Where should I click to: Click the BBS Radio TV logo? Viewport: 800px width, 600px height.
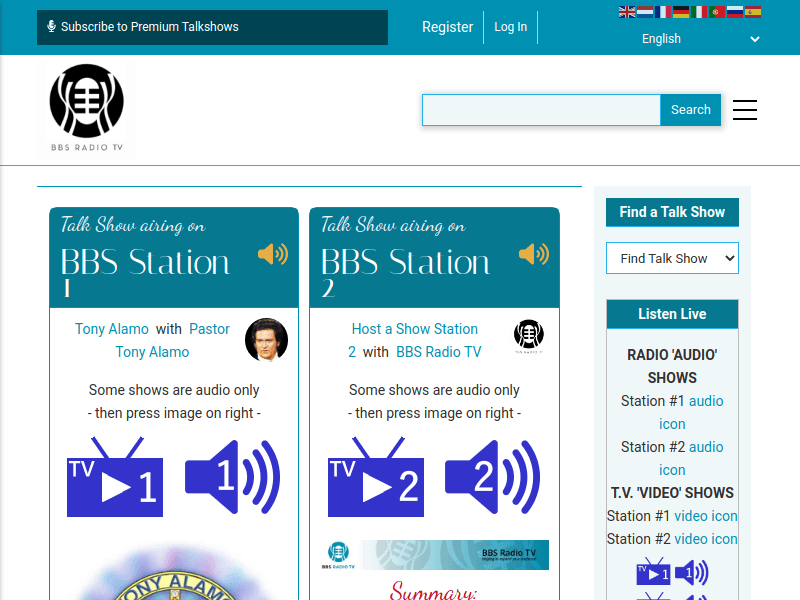coord(86,108)
